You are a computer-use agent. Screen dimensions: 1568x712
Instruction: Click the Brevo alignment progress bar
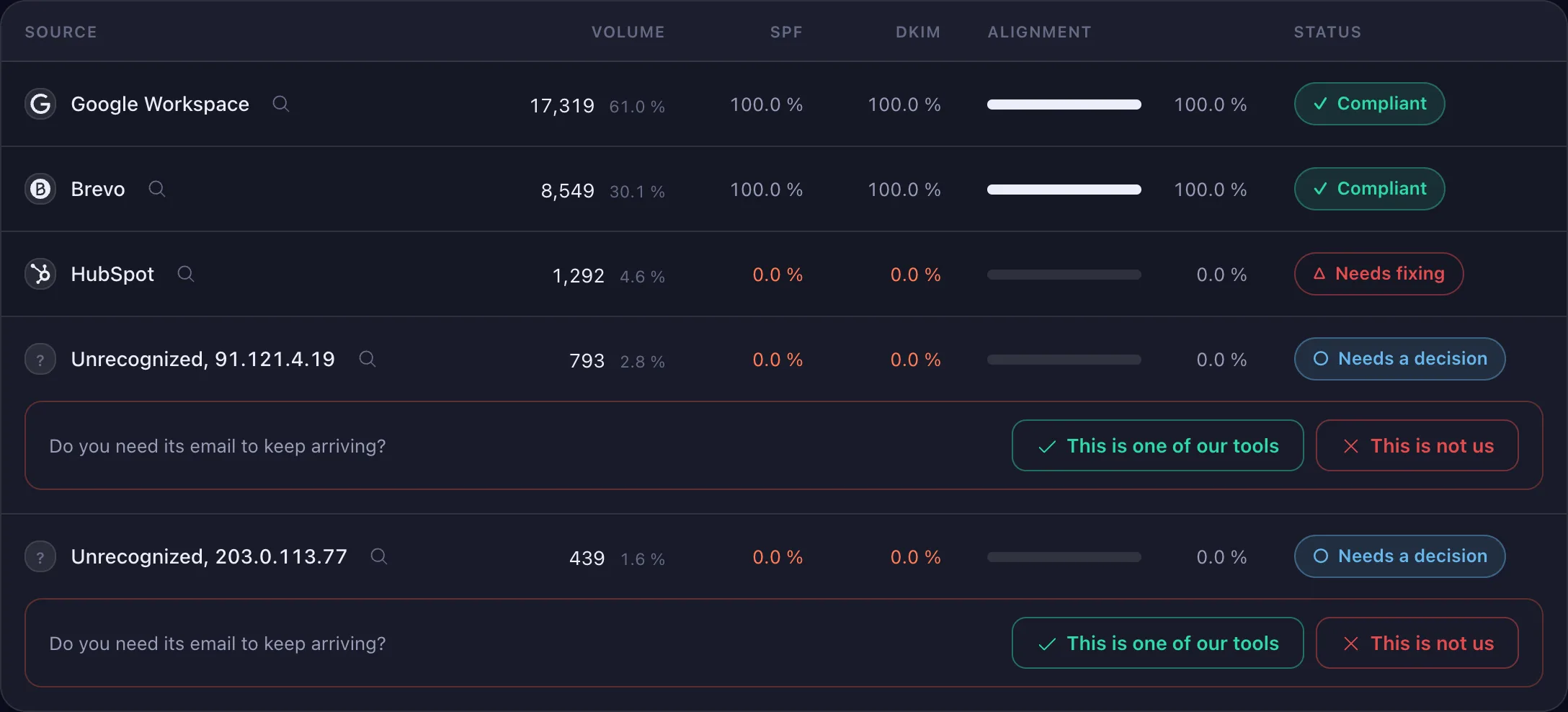[x=1064, y=190]
